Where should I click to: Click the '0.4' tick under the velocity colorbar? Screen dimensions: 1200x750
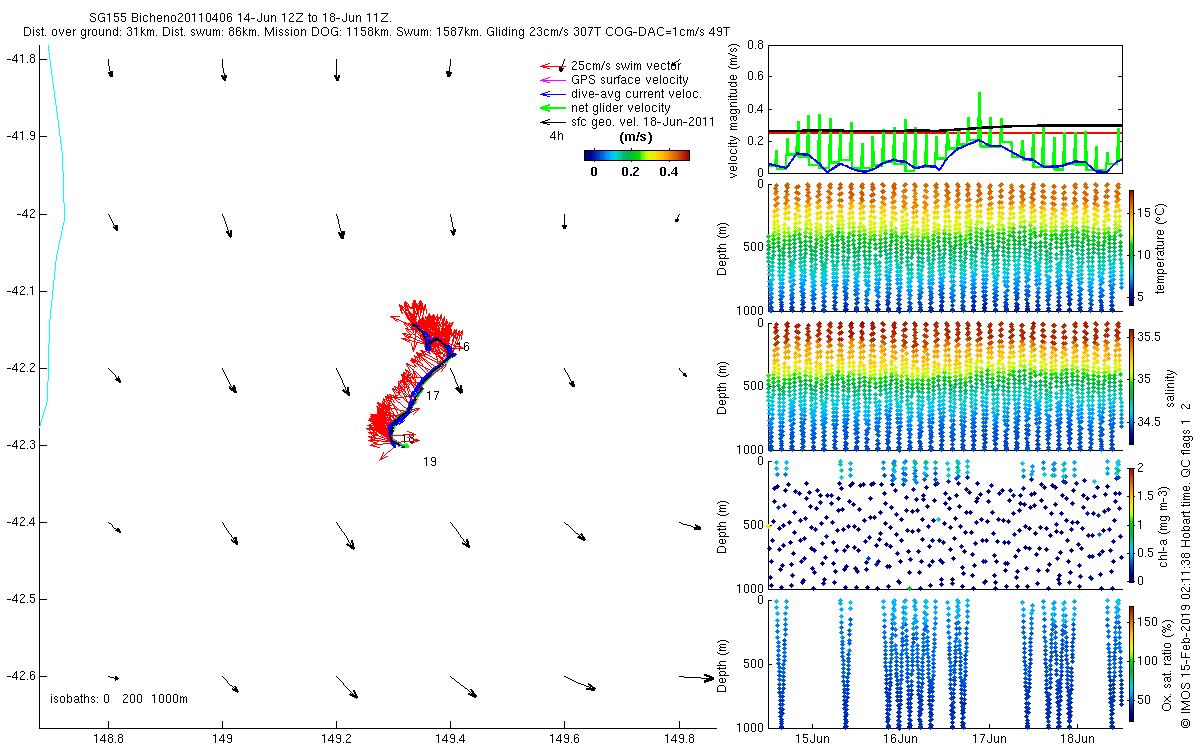tap(668, 171)
